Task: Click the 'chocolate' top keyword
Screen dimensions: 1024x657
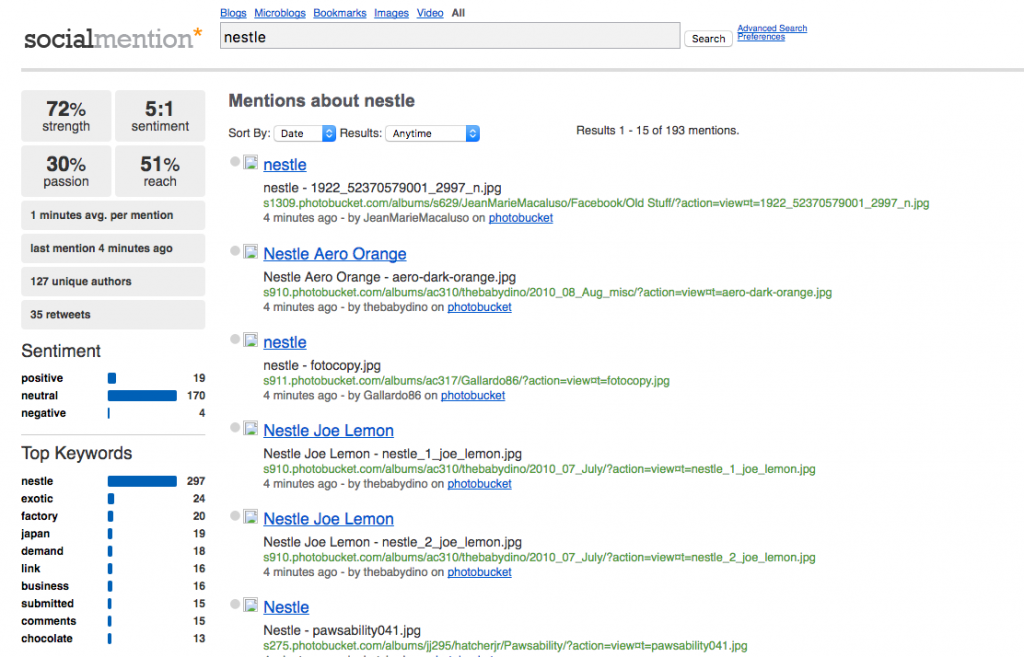Action: click(x=47, y=639)
